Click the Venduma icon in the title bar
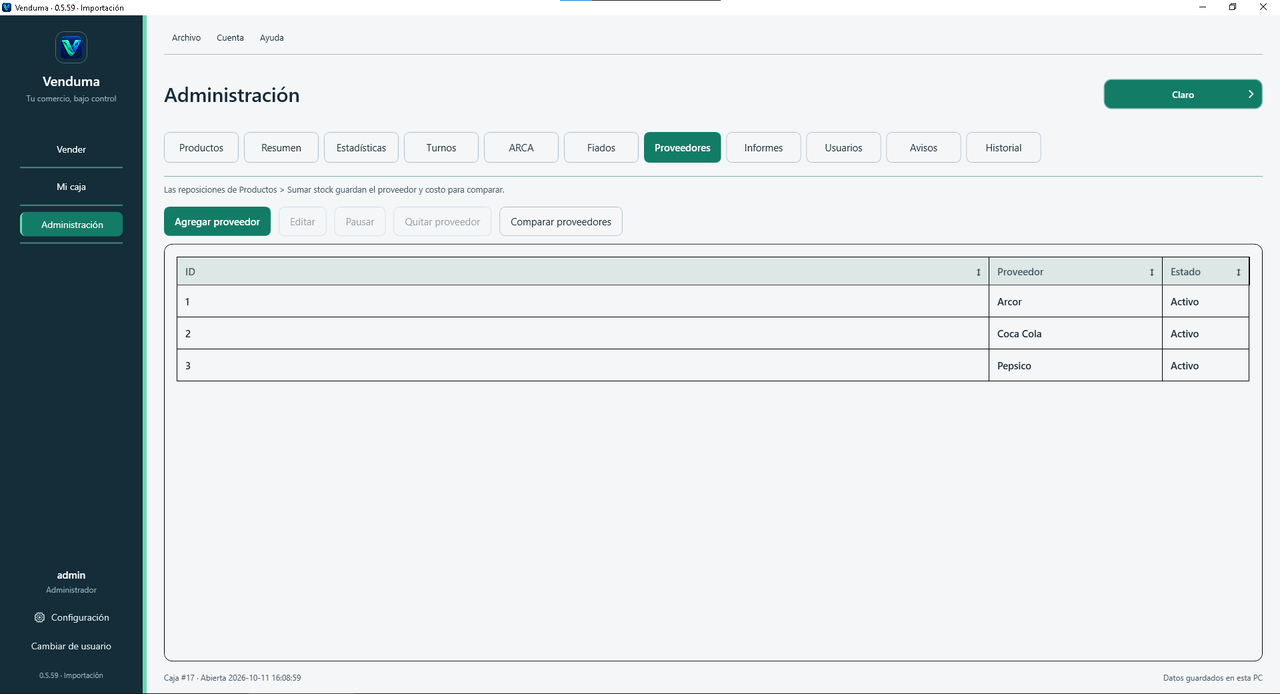 [7, 7]
